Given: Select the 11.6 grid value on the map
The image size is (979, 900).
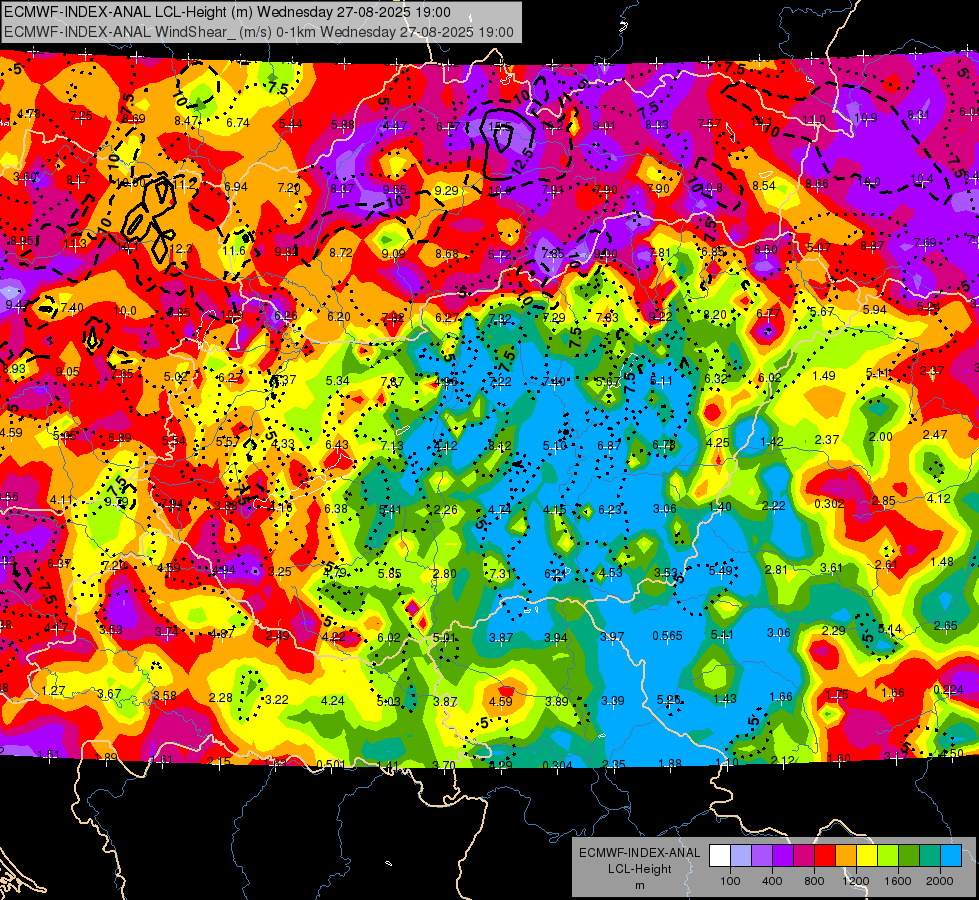Looking at the screenshot, I should pyautogui.click(x=234, y=250).
